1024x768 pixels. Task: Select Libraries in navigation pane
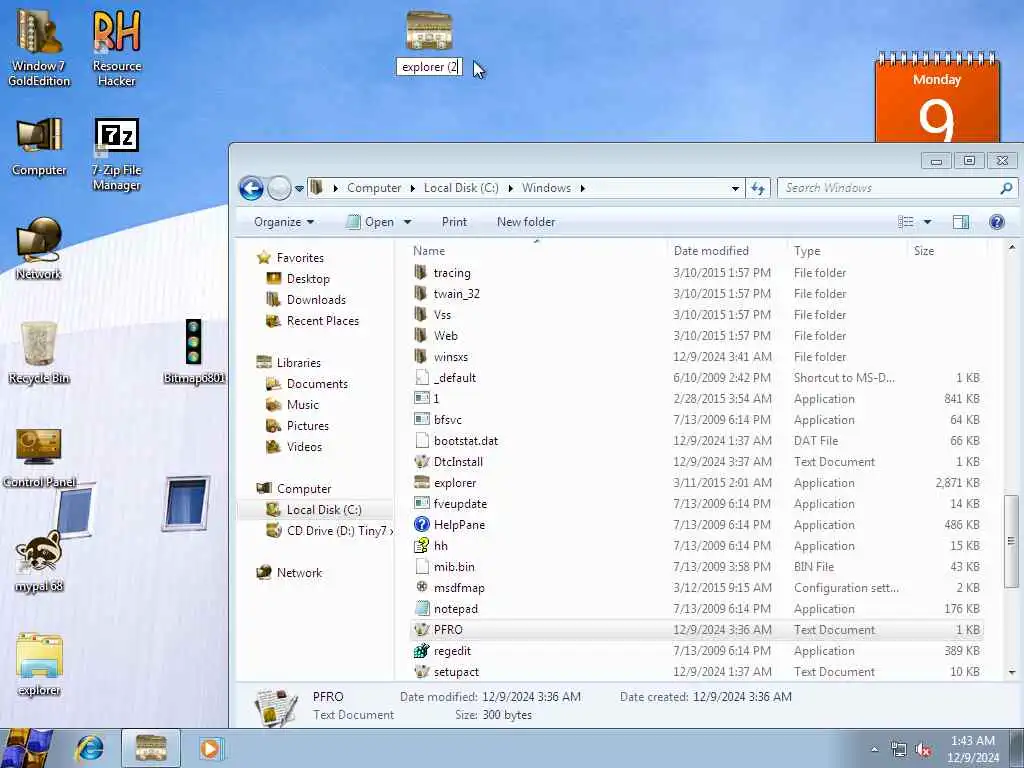(289, 362)
